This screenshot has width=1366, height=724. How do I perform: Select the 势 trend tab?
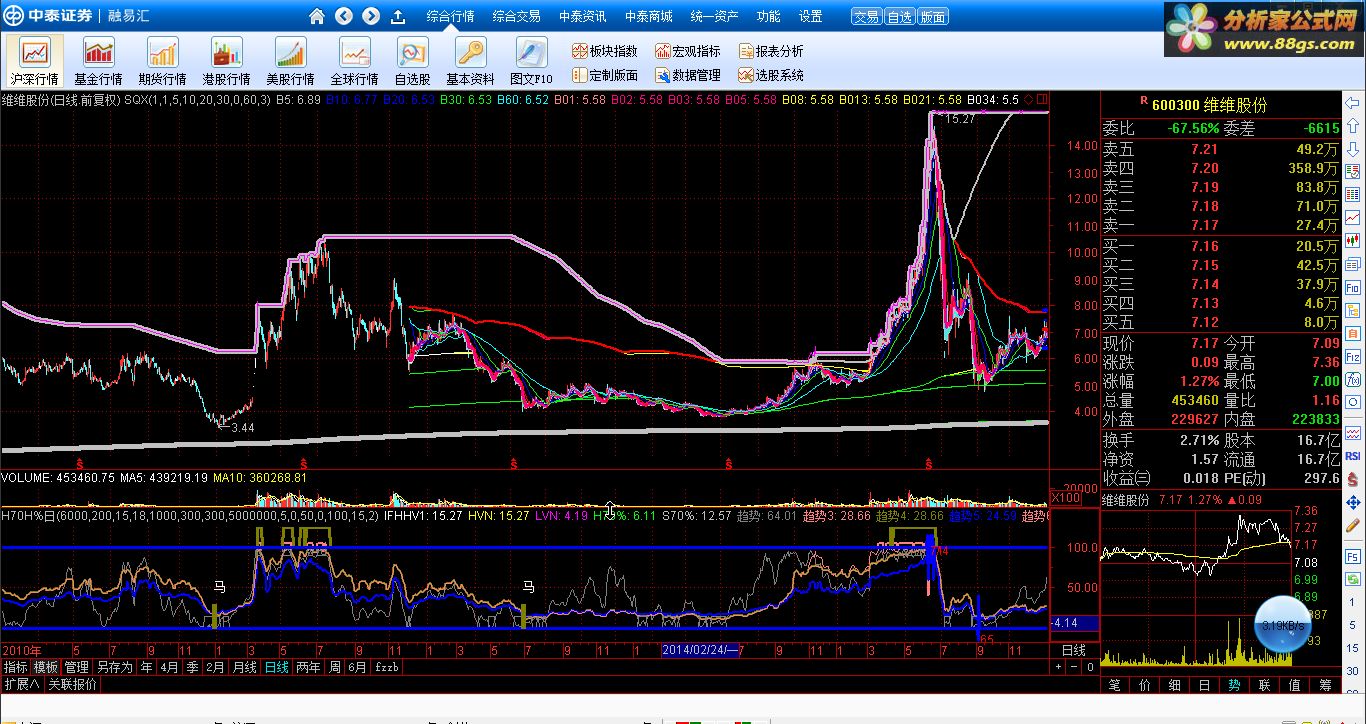click(1235, 685)
